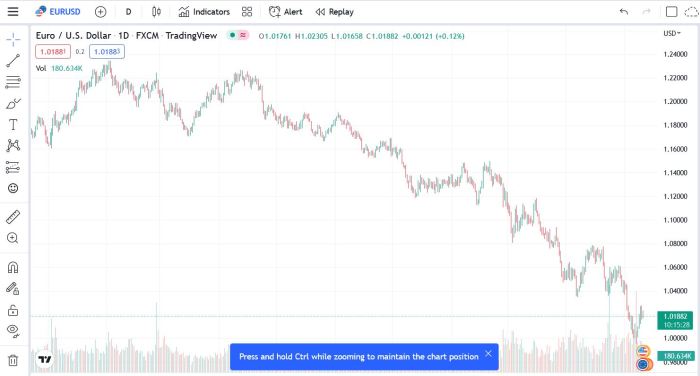Choose the brush drawing tool
Image resolution: width=700 pixels, height=376 pixels.
13,104
